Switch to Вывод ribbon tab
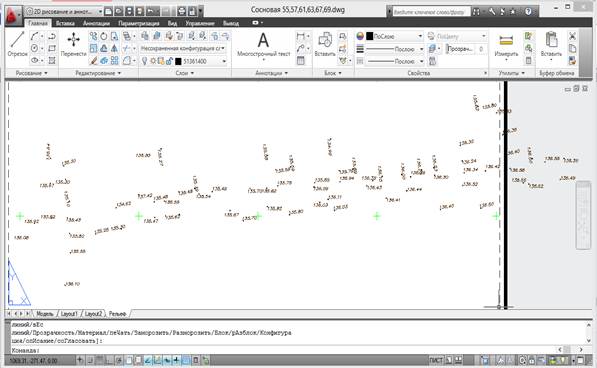 (x=231, y=23)
